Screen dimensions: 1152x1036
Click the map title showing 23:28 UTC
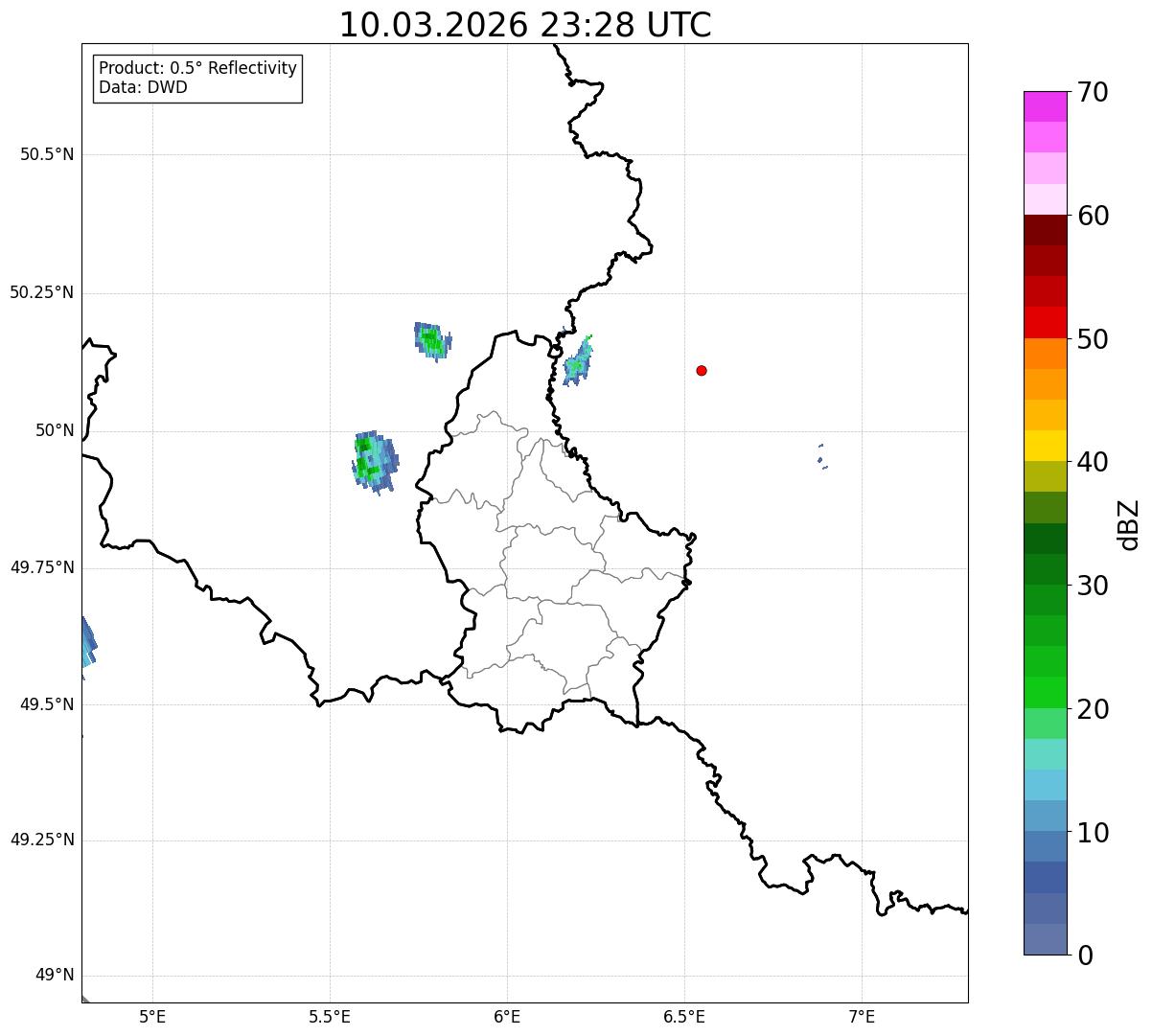[525, 25]
